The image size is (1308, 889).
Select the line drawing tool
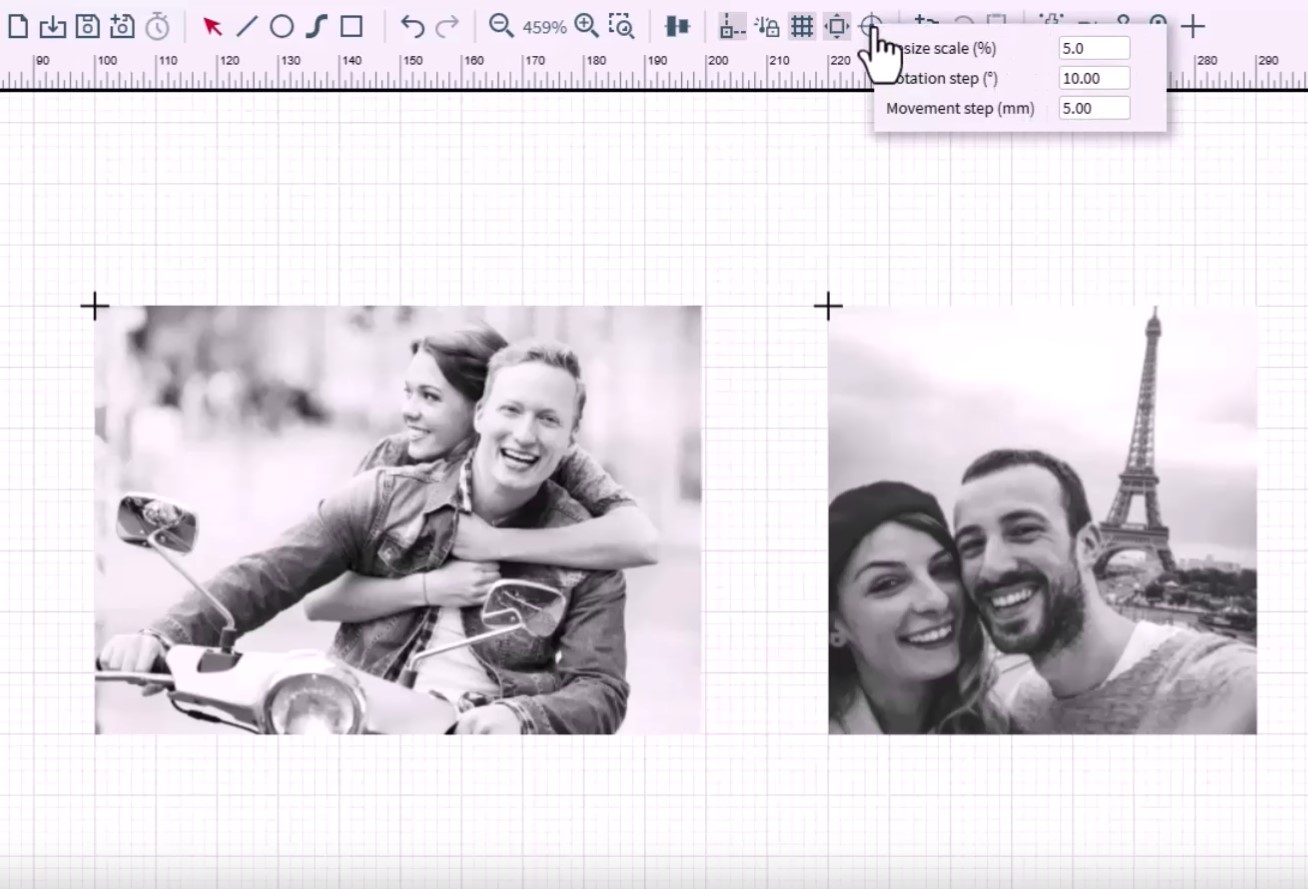pyautogui.click(x=247, y=26)
